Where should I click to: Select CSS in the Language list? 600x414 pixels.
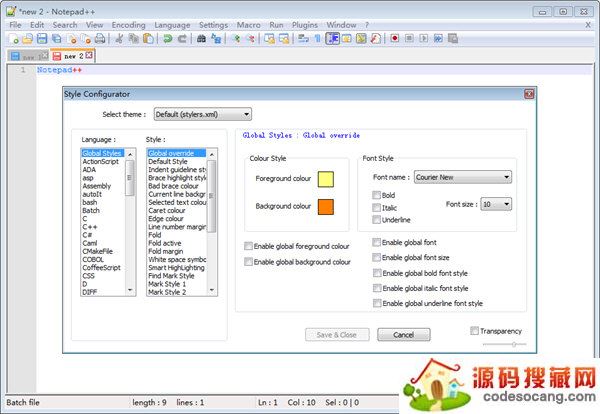103,276
